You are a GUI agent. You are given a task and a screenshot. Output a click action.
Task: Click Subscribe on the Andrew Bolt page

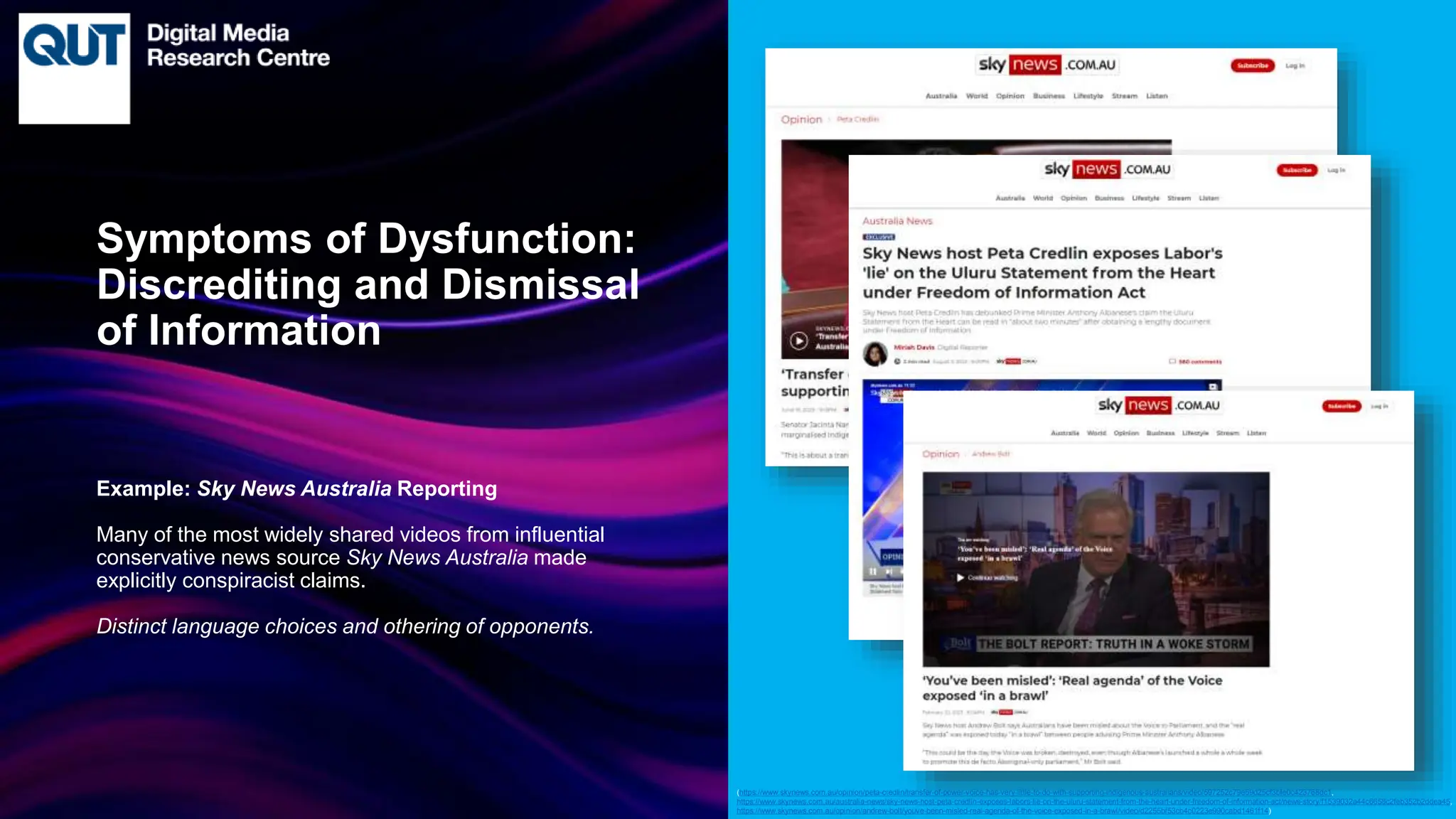pos(1342,406)
